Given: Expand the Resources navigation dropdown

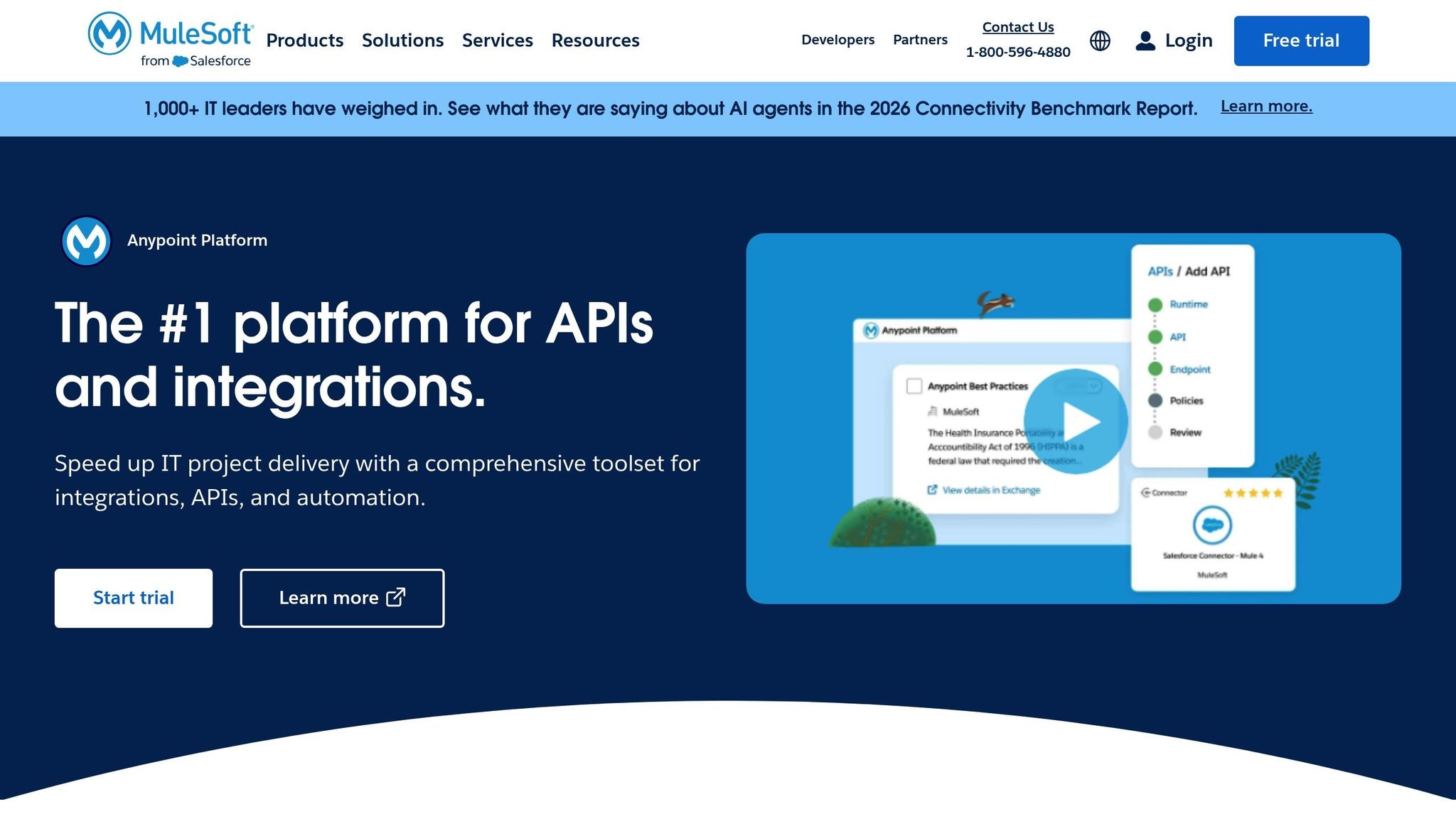Looking at the screenshot, I should click(x=594, y=41).
